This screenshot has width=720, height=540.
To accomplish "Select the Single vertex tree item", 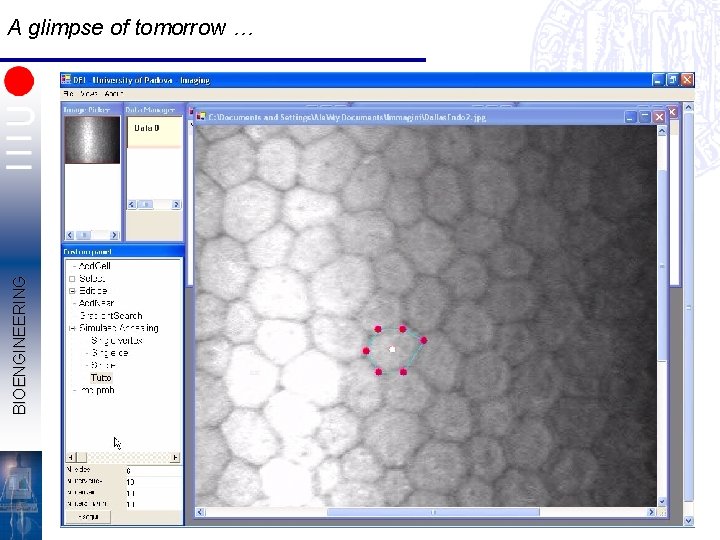I will 117,341.
